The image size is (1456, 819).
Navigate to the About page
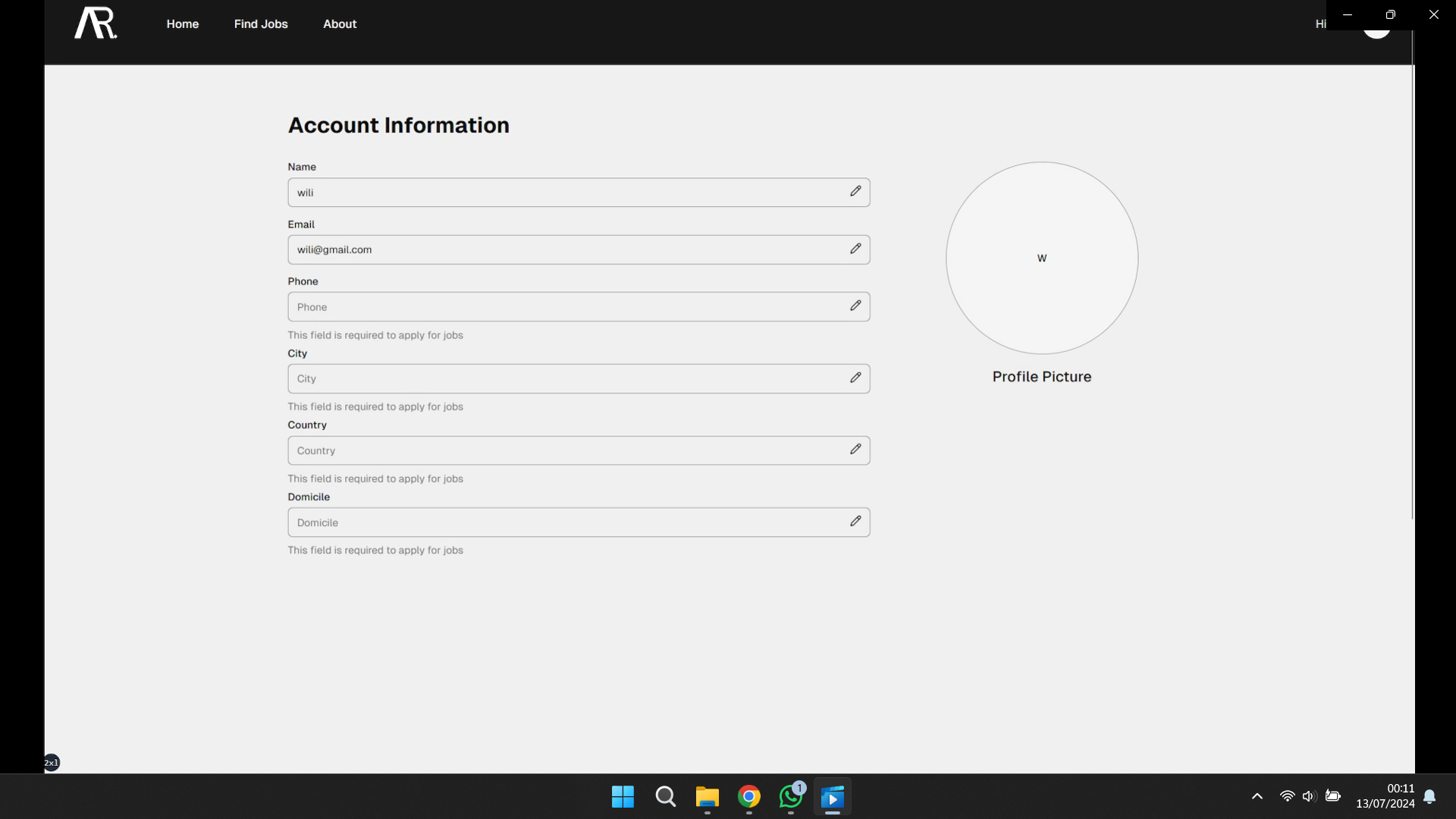click(x=340, y=24)
